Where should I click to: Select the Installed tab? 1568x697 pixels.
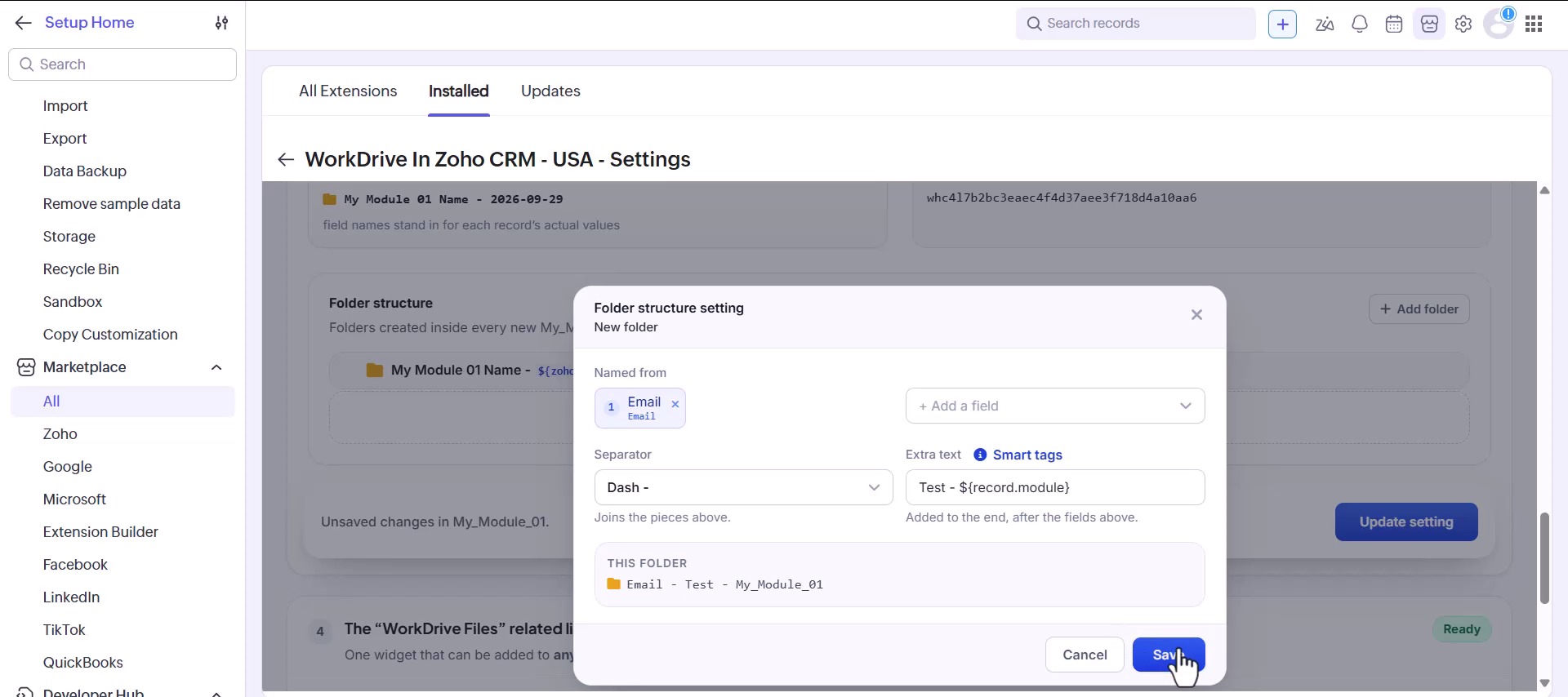[x=459, y=91]
